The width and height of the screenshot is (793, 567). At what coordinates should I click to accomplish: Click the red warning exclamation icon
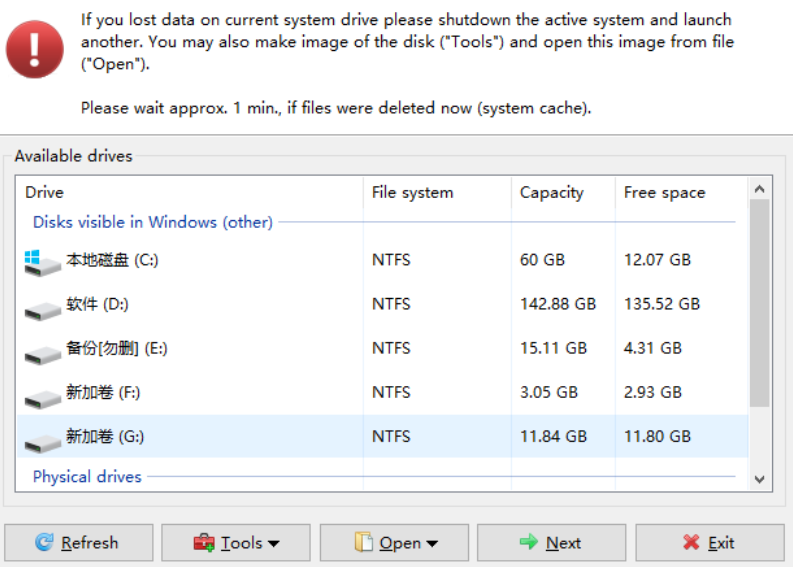click(35, 49)
